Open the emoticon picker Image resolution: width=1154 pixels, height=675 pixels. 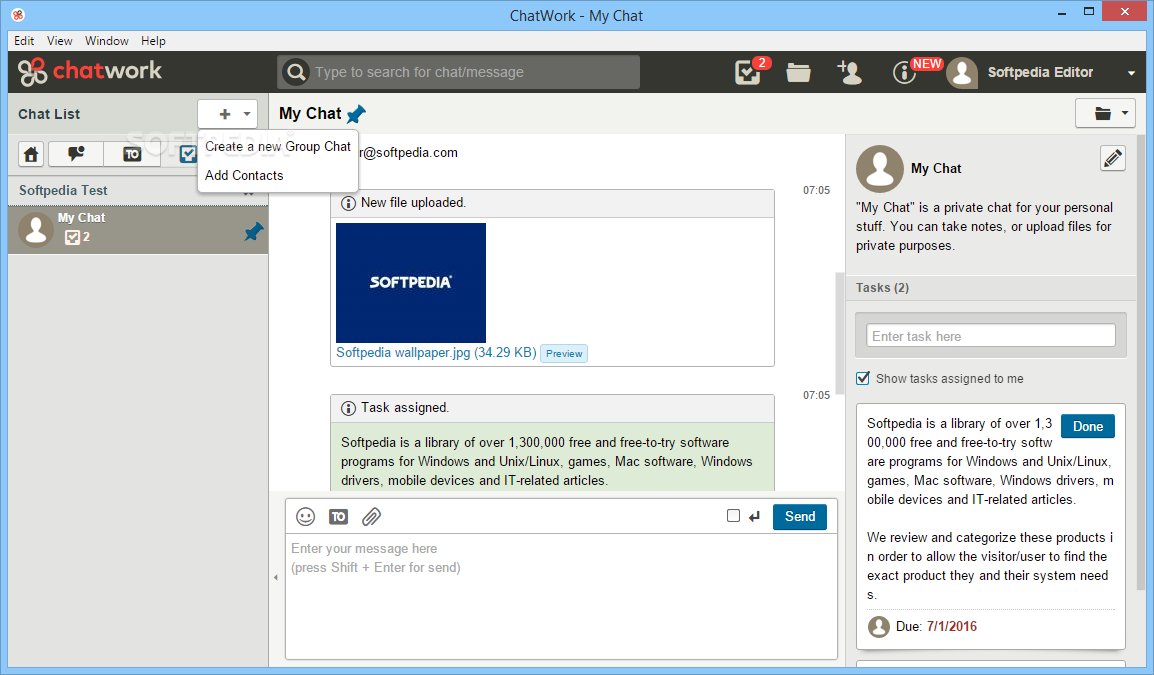point(305,517)
